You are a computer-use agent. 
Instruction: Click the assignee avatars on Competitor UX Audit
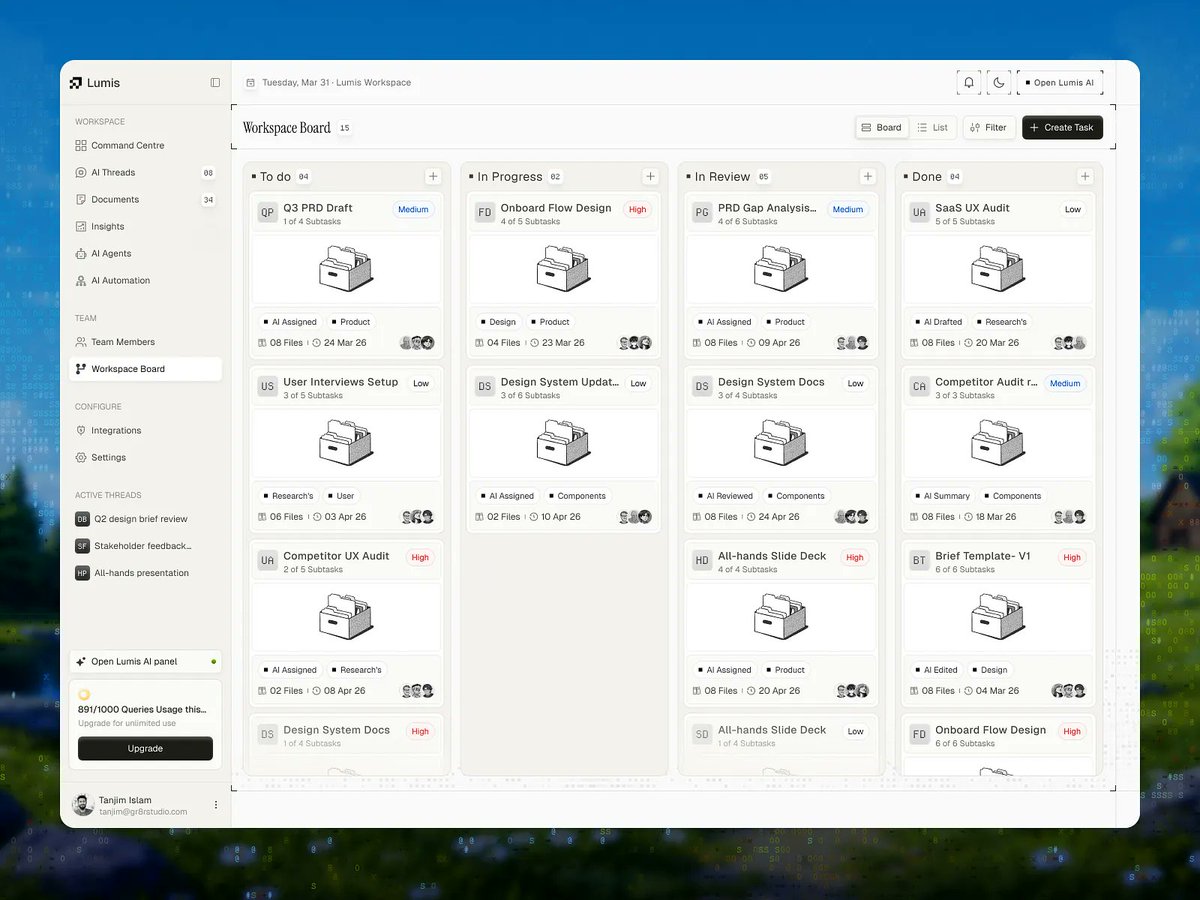point(418,691)
